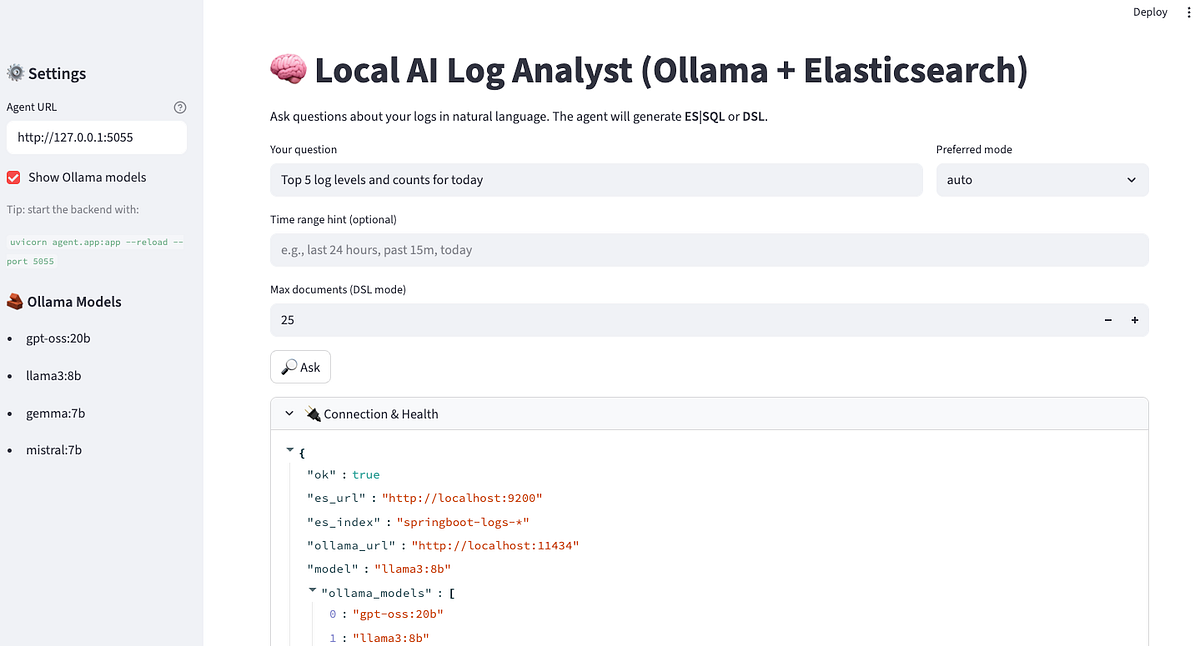Click gpt-oss:20b in Ollama Models list

(x=58, y=338)
